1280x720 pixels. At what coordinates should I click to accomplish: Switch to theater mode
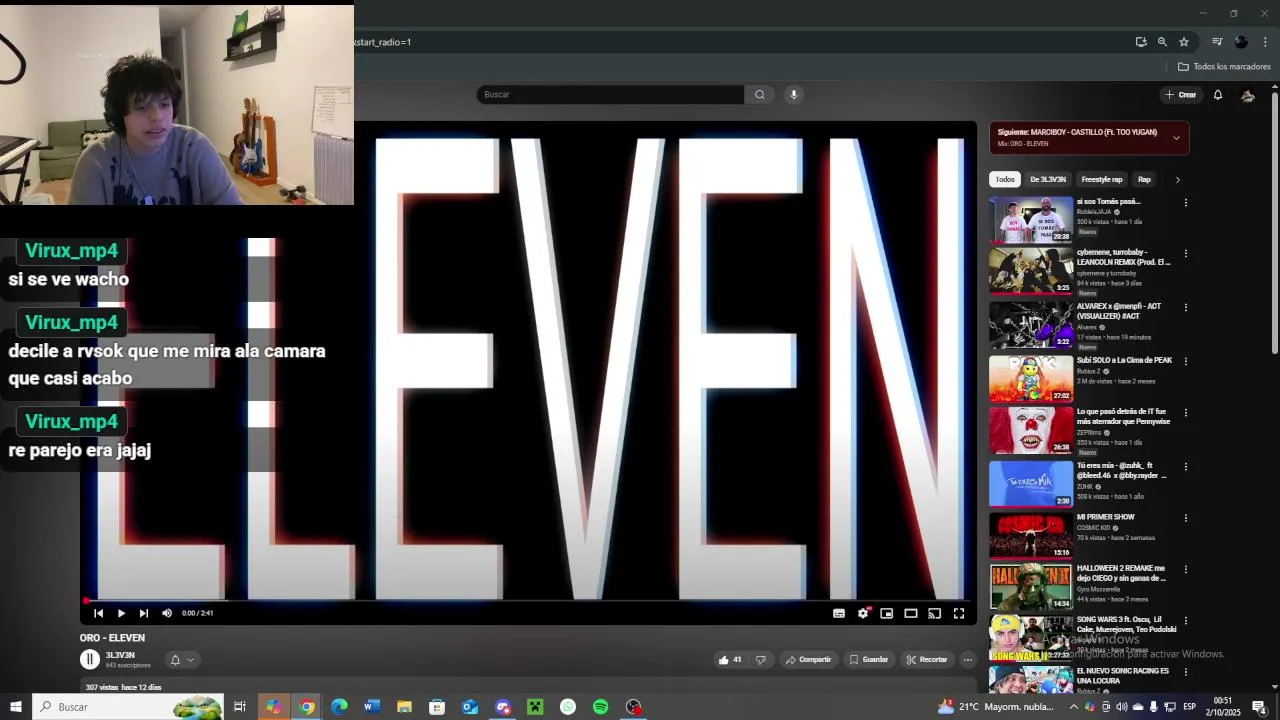(911, 613)
